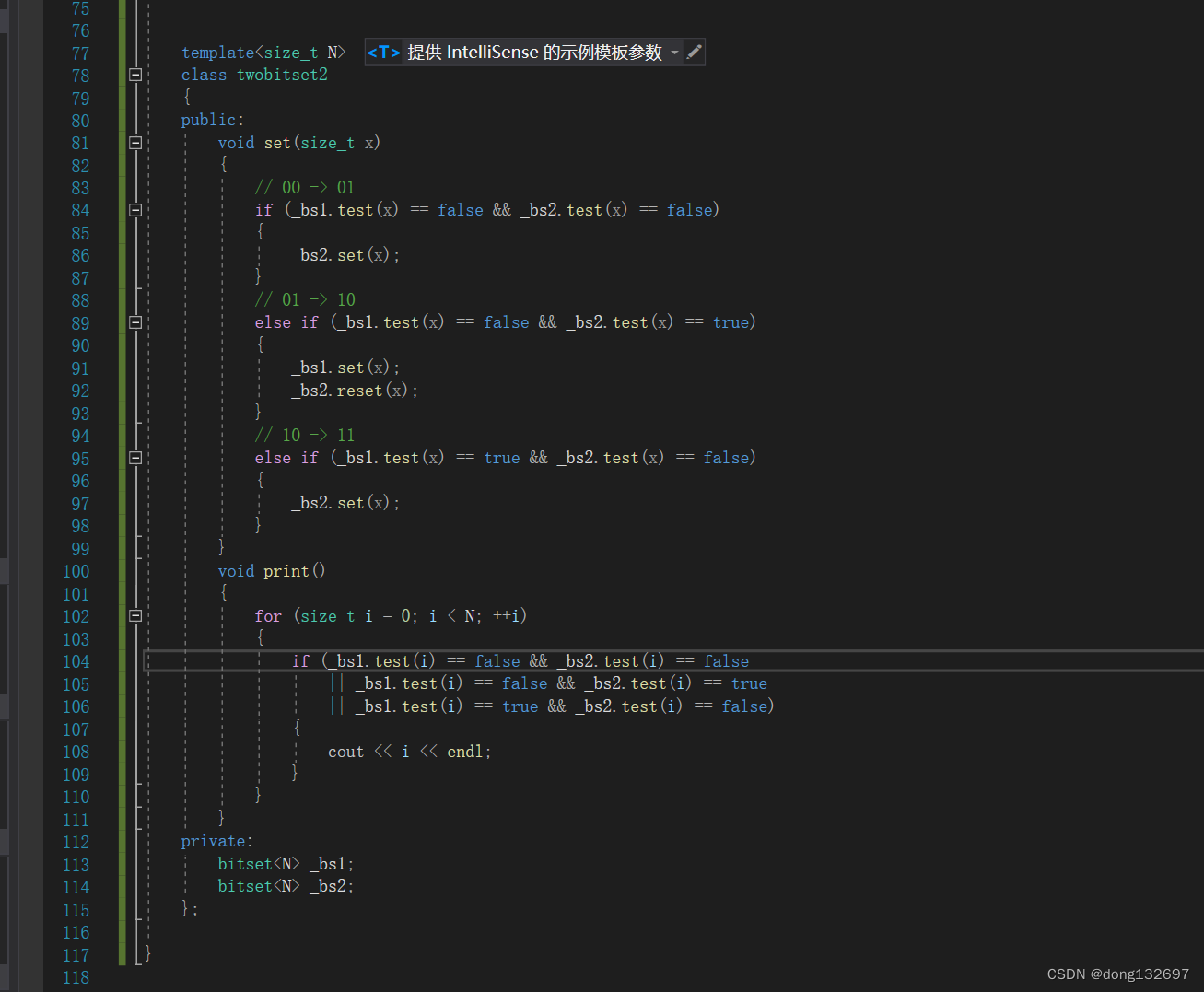Click the for loop header on line 102
Image resolution: width=1204 pixels, height=992 pixels.
[391, 615]
